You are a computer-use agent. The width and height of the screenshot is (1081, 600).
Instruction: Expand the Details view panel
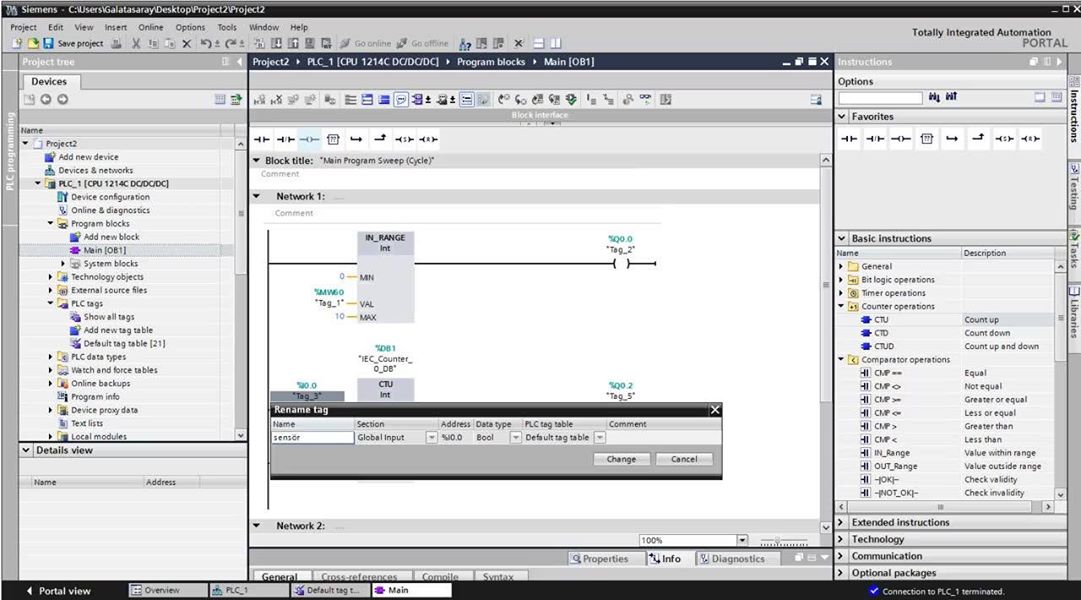coord(26,450)
